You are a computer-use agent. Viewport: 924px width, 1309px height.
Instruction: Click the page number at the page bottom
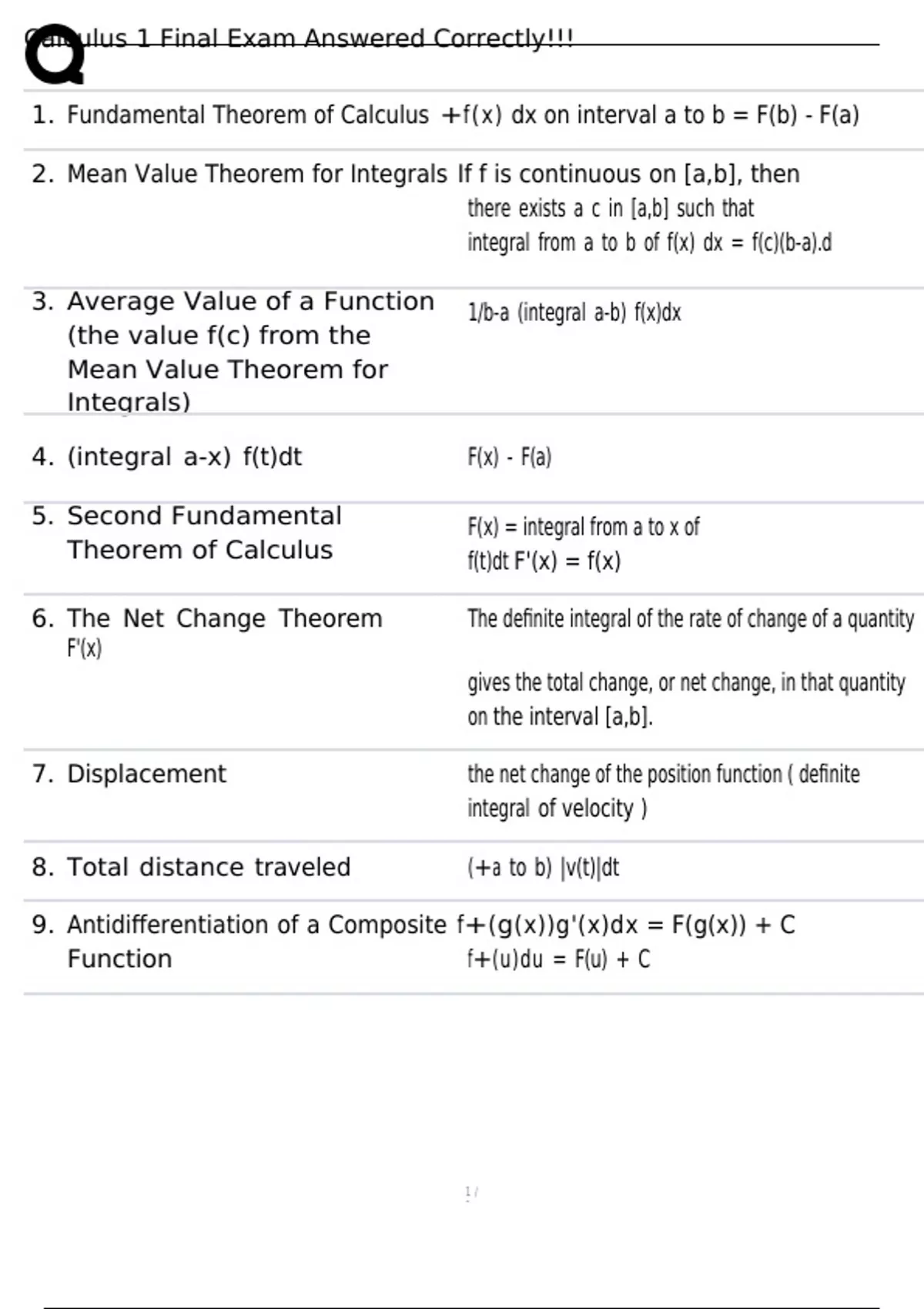click(470, 1193)
